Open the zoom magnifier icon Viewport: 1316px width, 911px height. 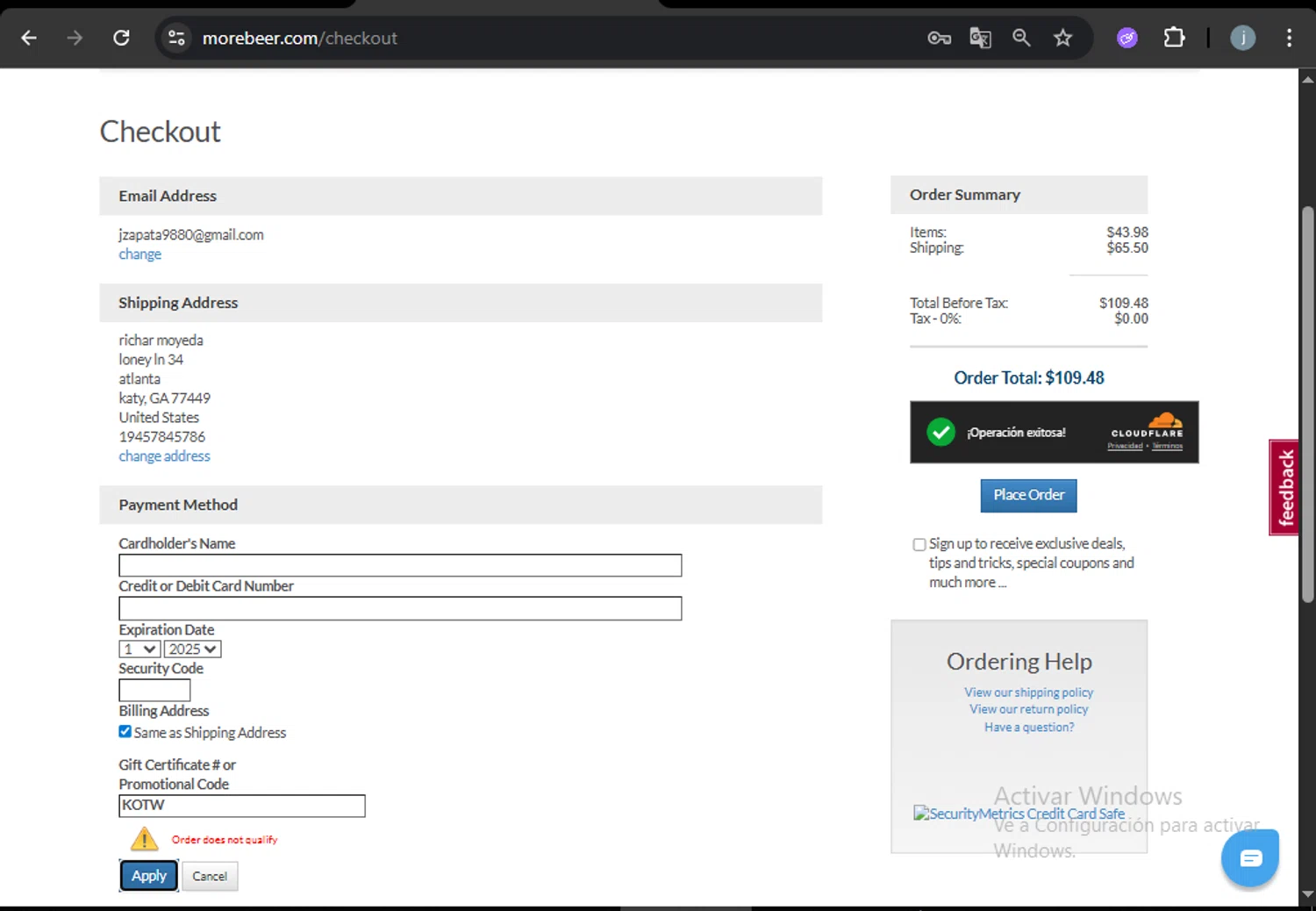tap(1021, 38)
